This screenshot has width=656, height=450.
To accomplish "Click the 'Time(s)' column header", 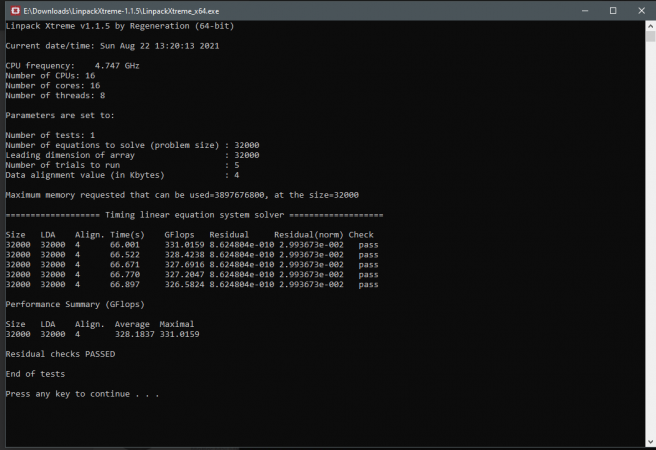I will (x=127, y=235).
